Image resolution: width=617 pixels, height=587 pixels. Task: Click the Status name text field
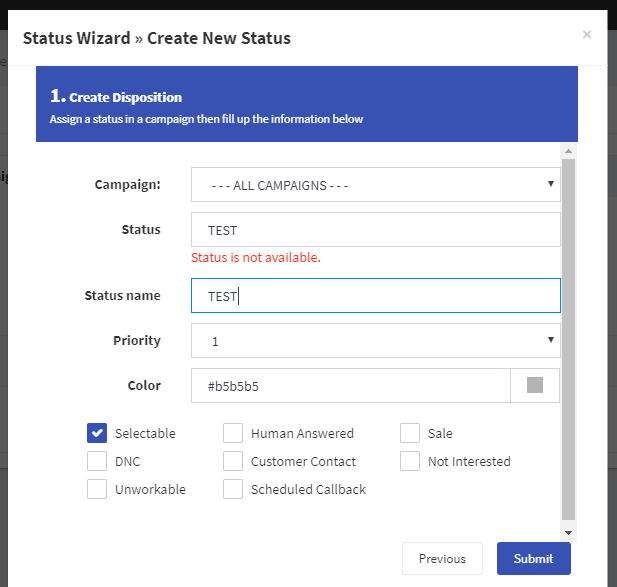375,295
